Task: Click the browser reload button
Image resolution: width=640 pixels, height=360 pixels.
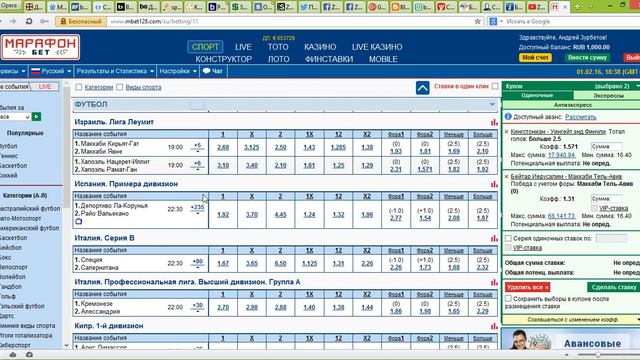Action: pyautogui.click(x=29, y=21)
